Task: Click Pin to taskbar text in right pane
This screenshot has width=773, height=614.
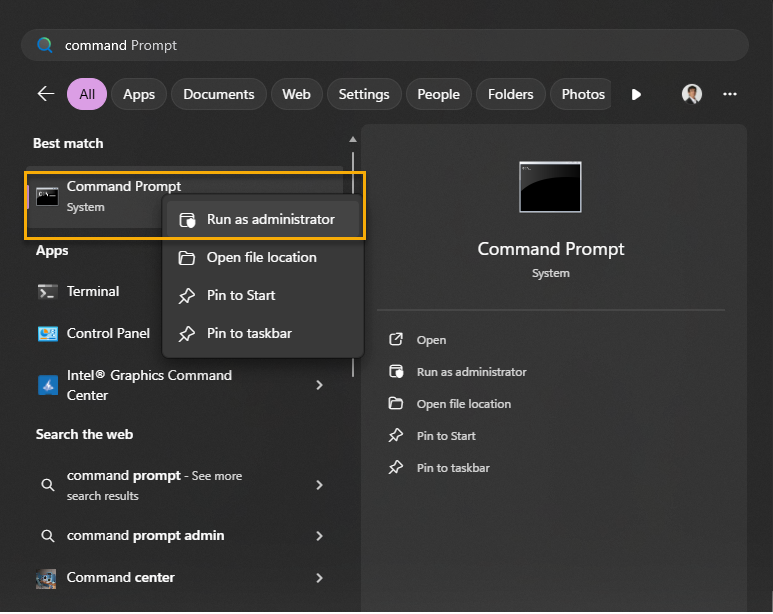Action: [453, 469]
